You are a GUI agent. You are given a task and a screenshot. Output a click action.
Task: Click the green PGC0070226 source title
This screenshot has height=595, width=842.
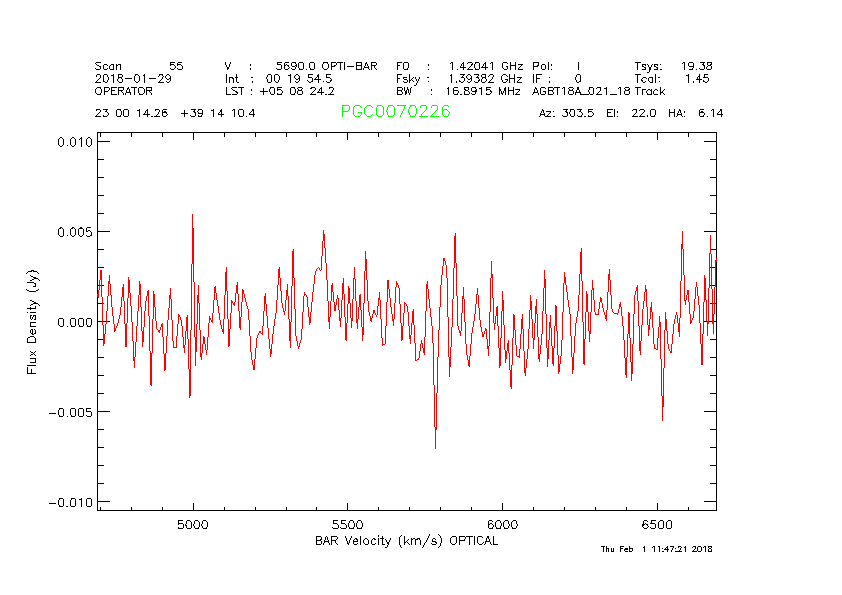click(395, 112)
